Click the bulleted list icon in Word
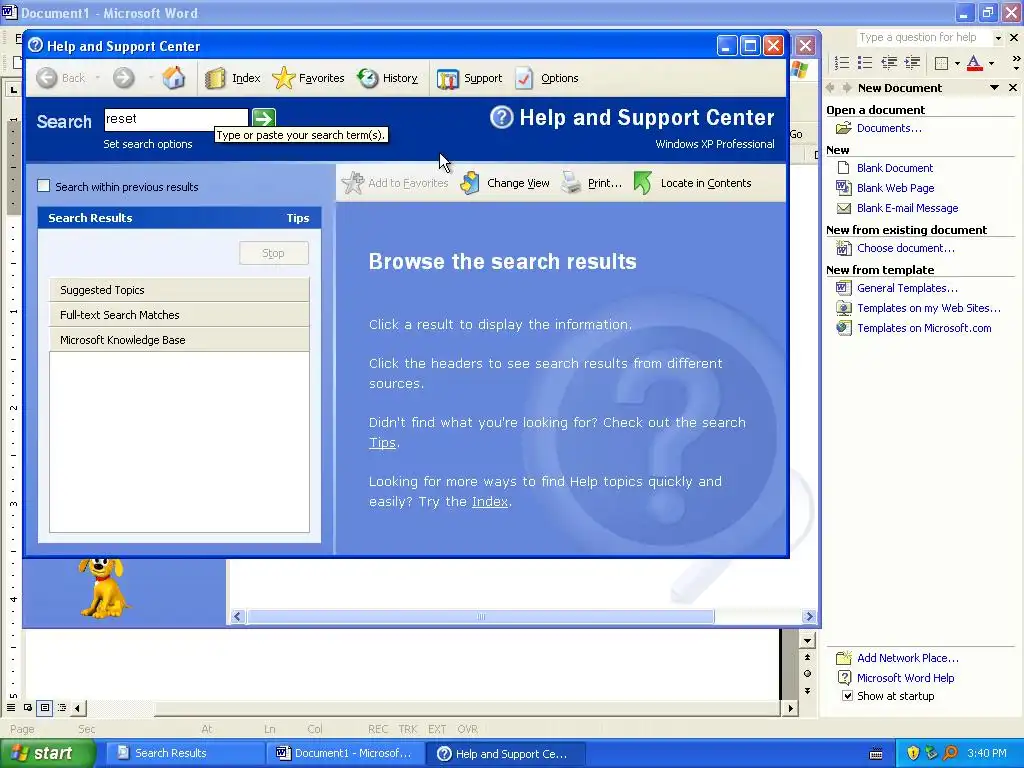This screenshot has height=768, width=1024. pyautogui.click(x=865, y=63)
